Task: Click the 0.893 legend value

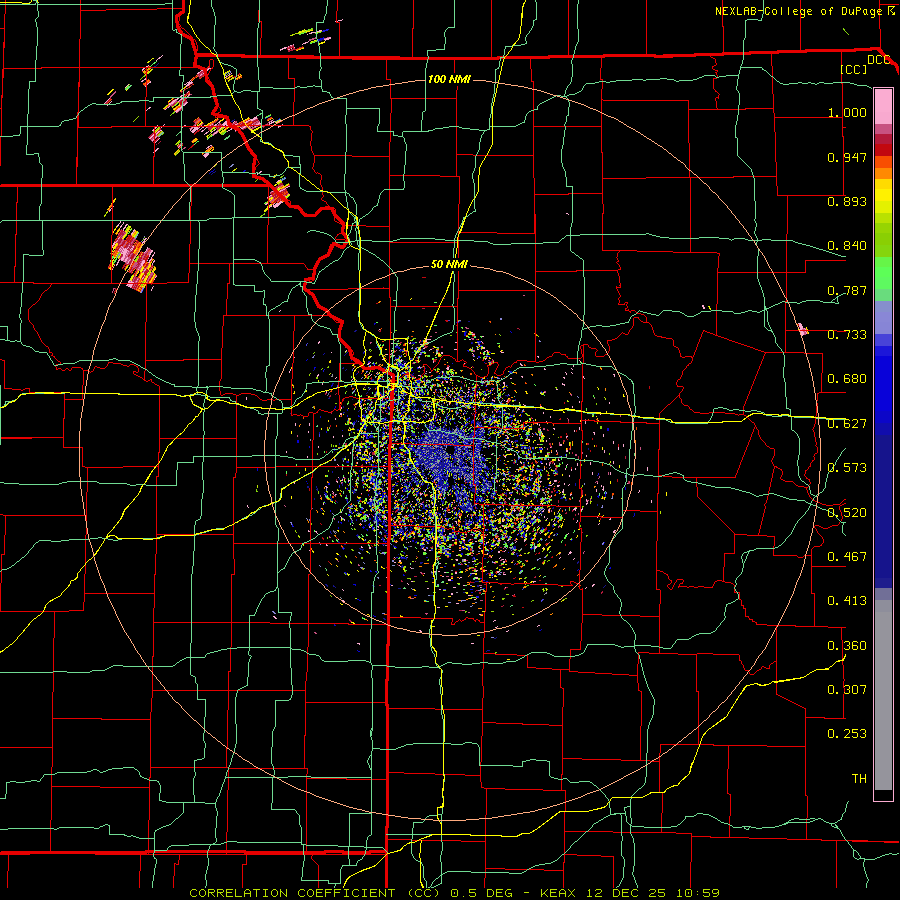Action: pyautogui.click(x=847, y=201)
